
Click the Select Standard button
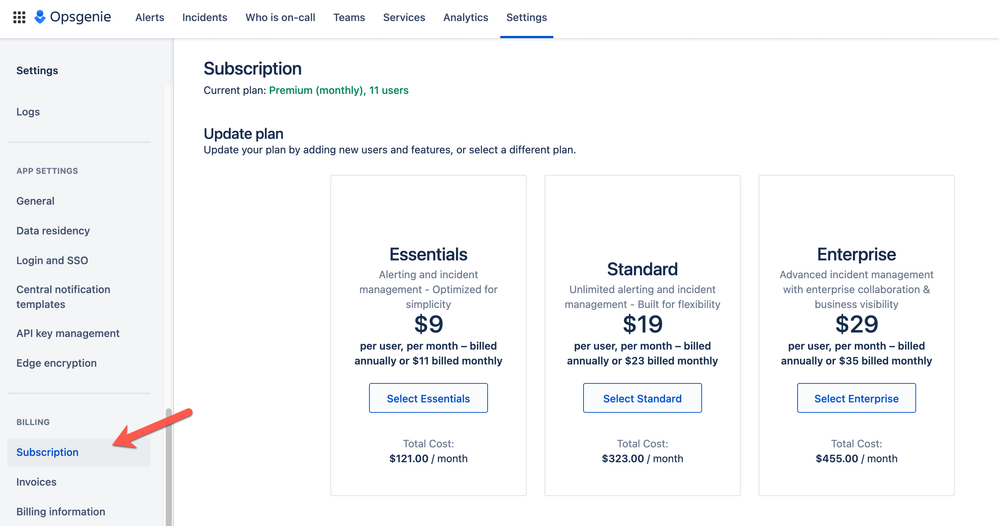(642, 398)
